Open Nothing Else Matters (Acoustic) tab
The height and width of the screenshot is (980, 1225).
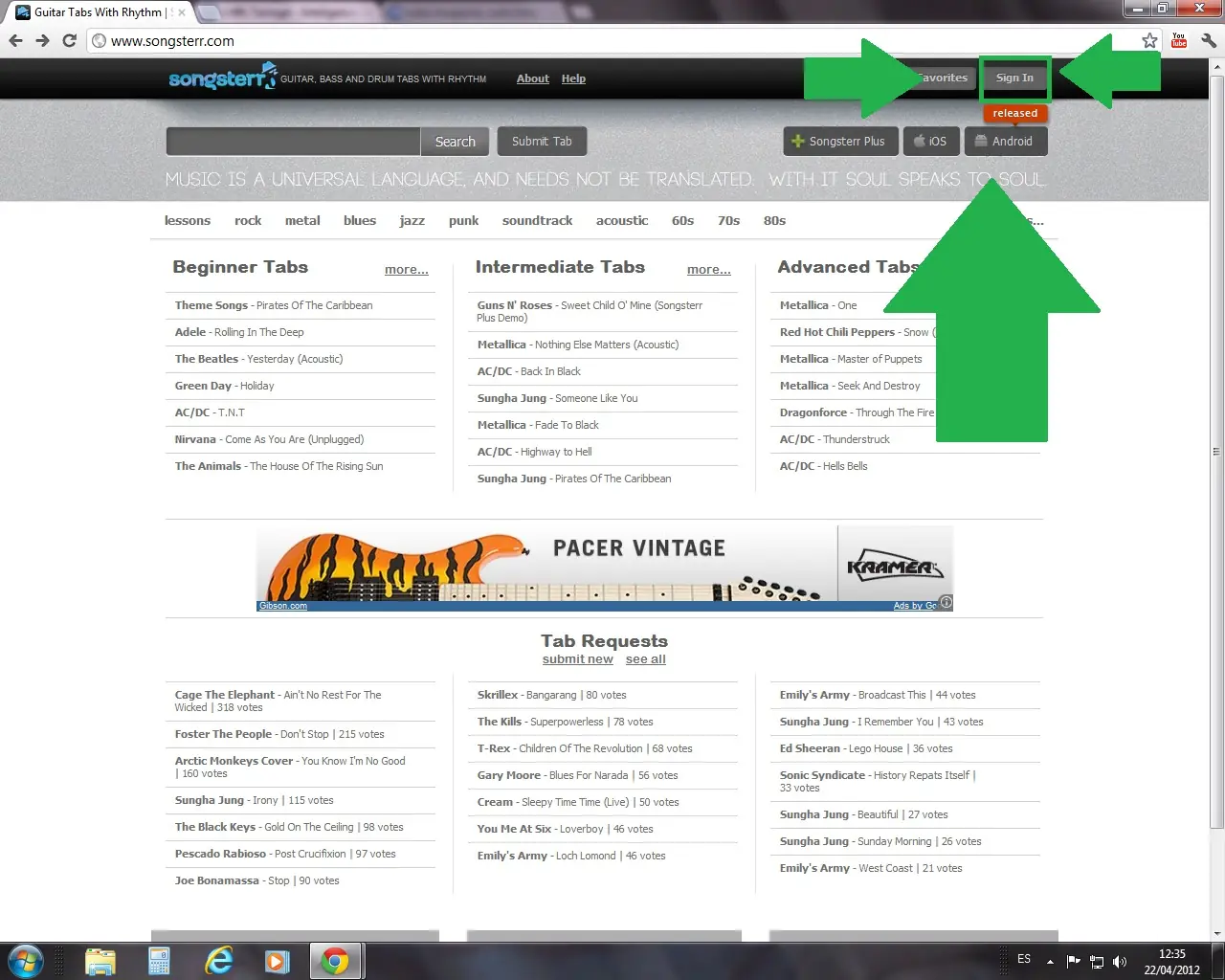pos(578,345)
